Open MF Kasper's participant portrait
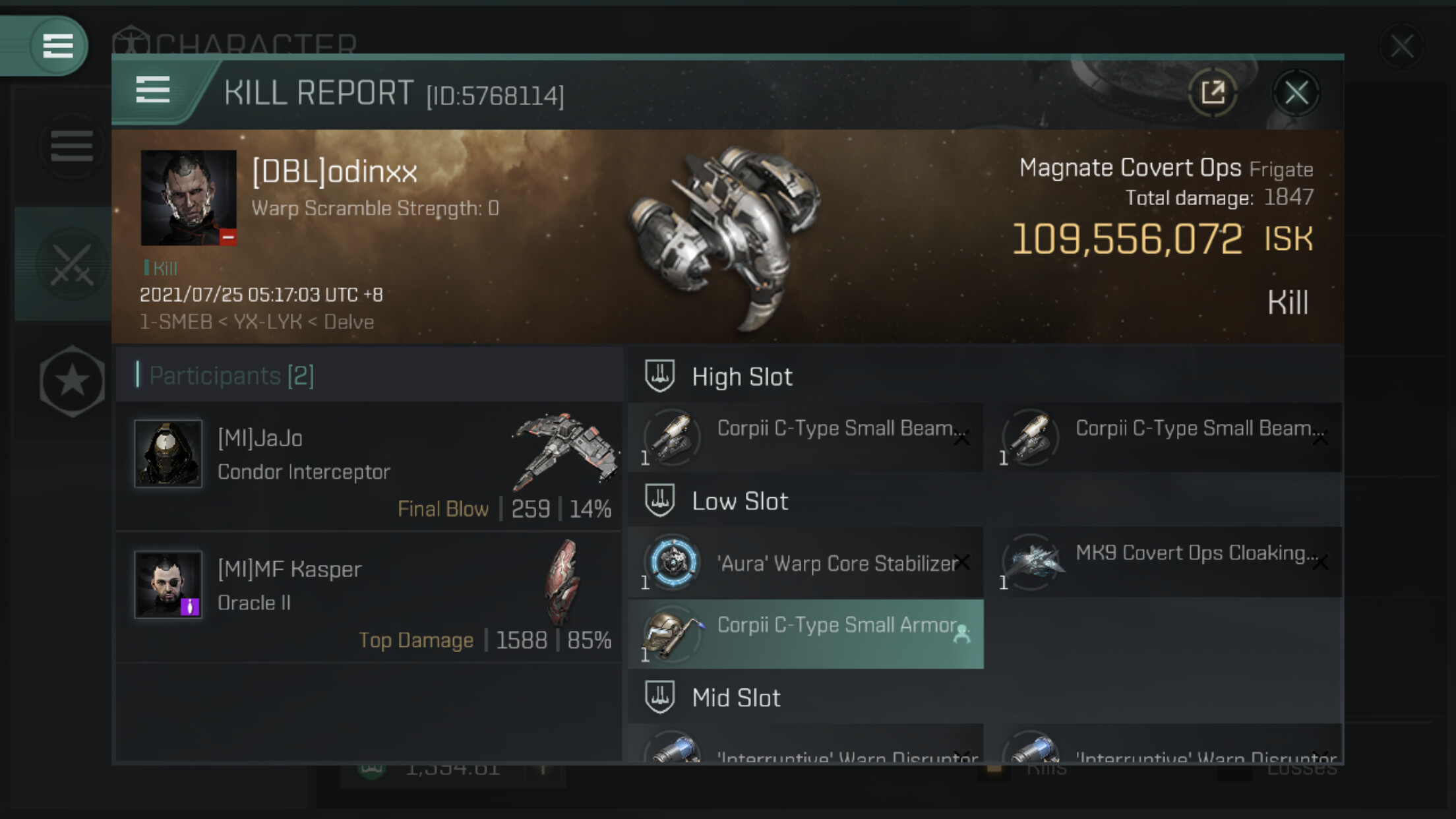 168,584
